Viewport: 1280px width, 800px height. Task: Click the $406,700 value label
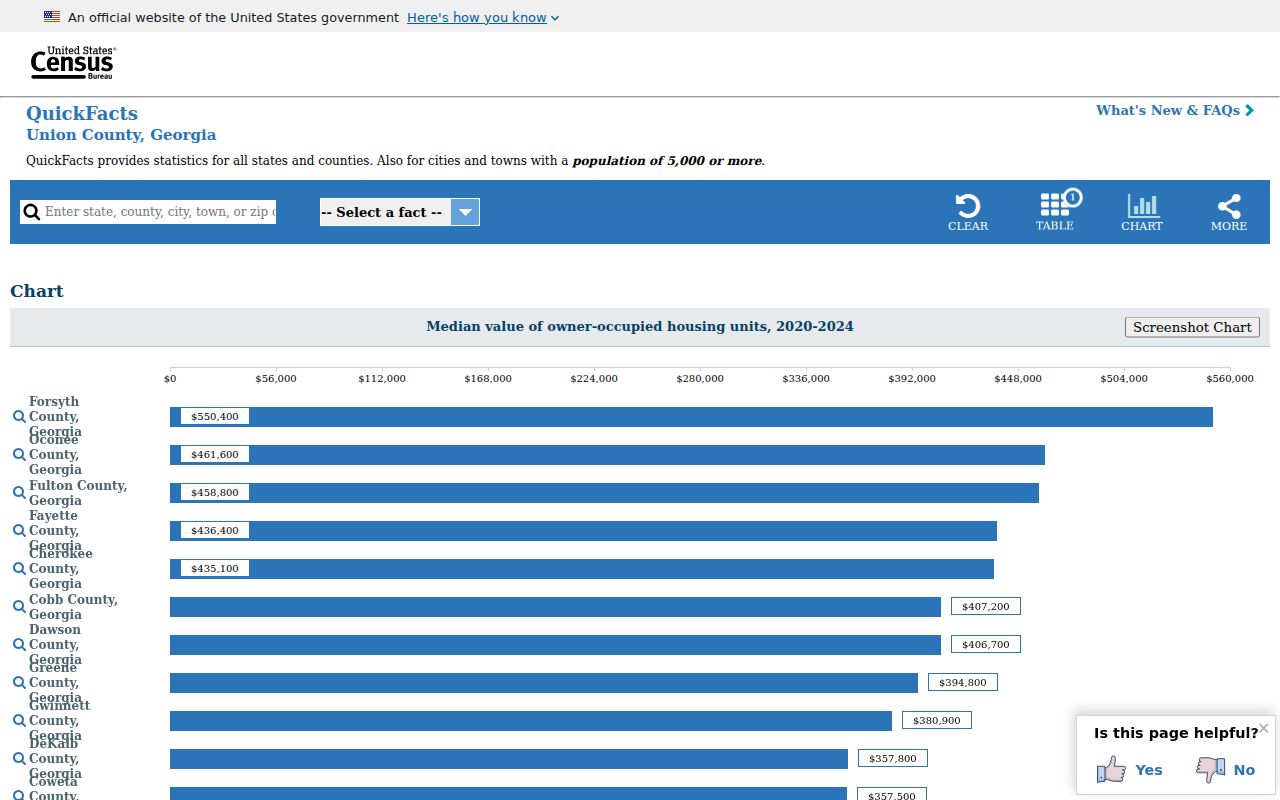tap(986, 645)
